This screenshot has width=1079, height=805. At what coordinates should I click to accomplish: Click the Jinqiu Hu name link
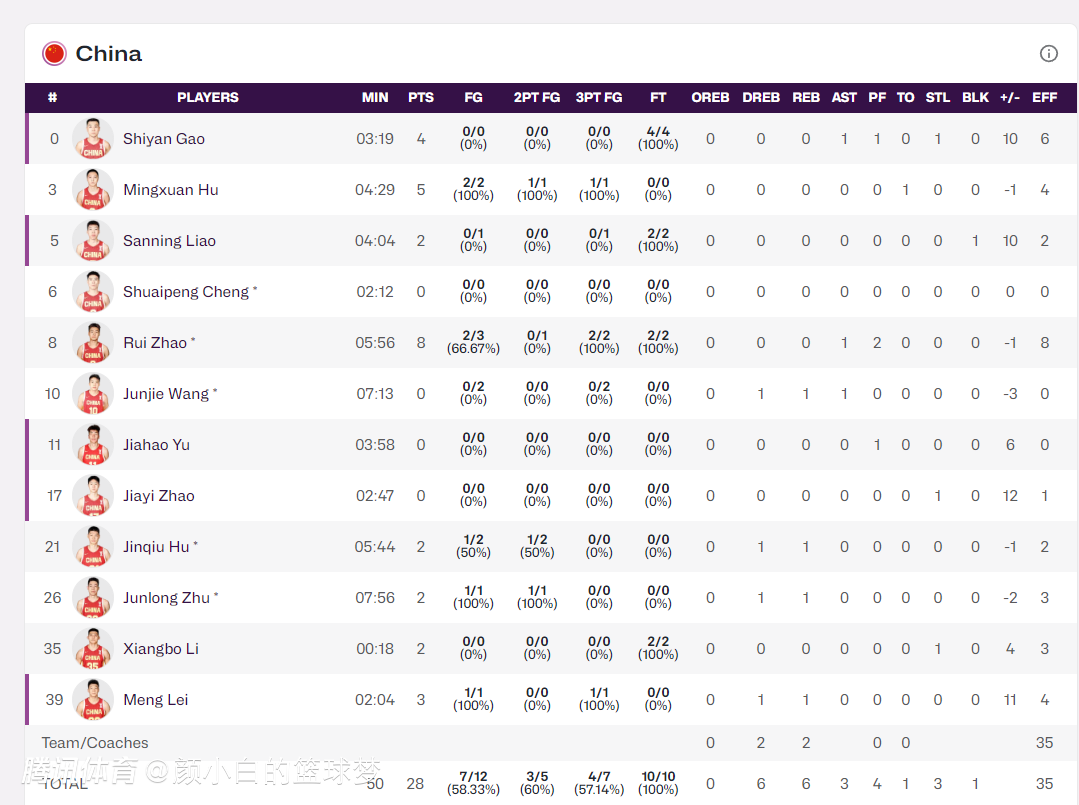(156, 547)
